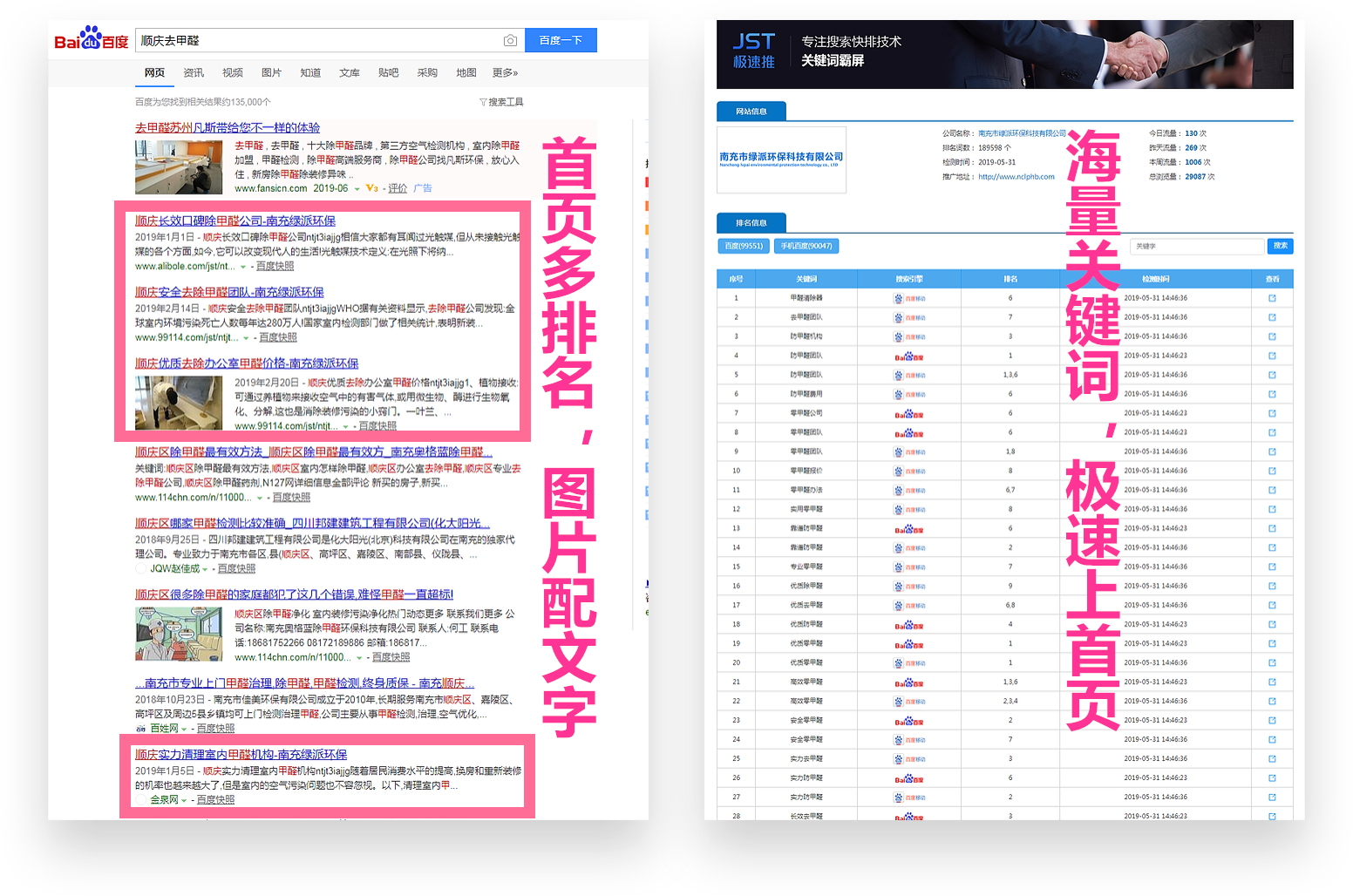
Task: Open view icon for row 21 高效零甲醛
Action: (x=1272, y=682)
